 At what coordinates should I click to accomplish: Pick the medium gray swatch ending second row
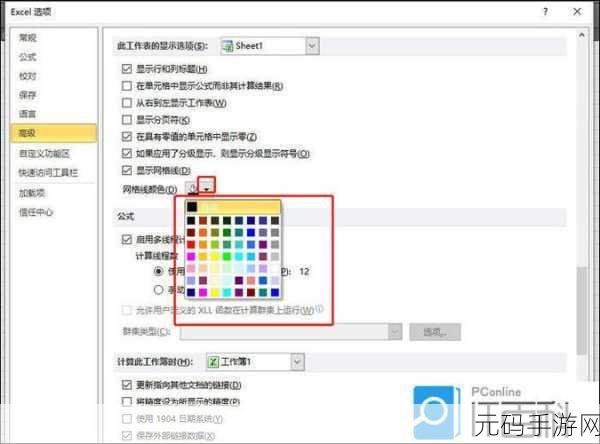click(275, 232)
